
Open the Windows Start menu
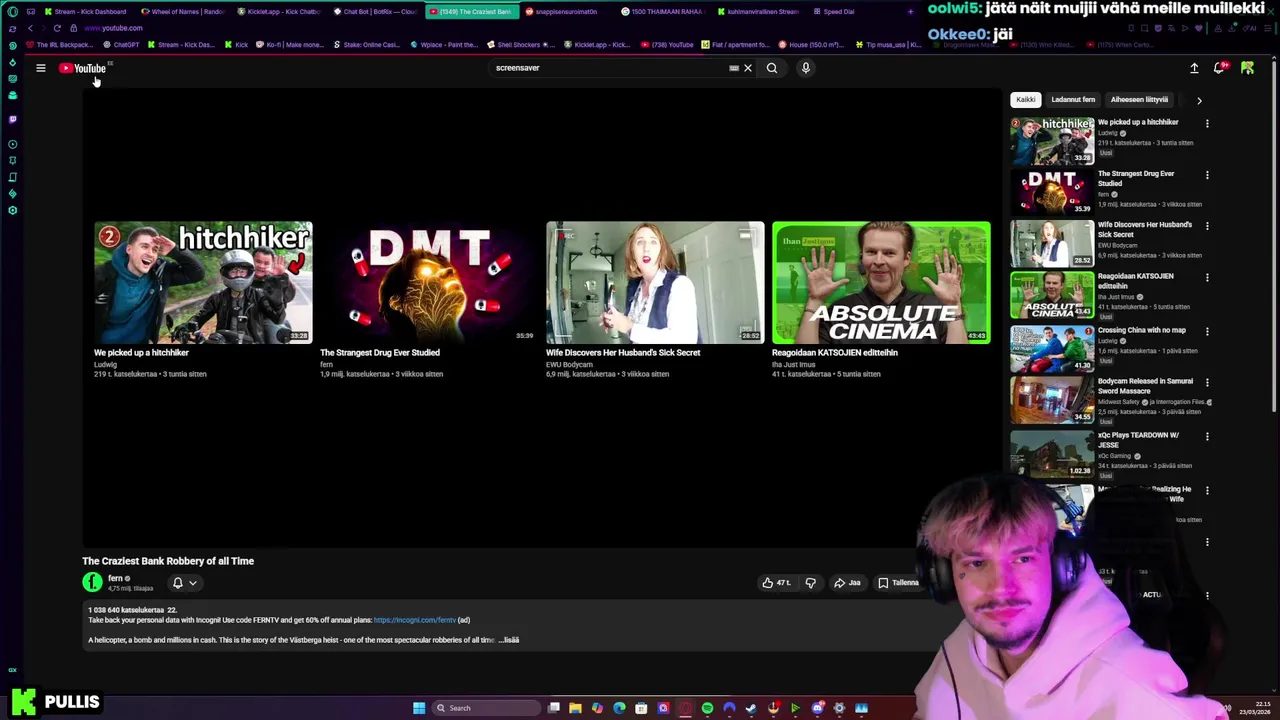coord(419,708)
